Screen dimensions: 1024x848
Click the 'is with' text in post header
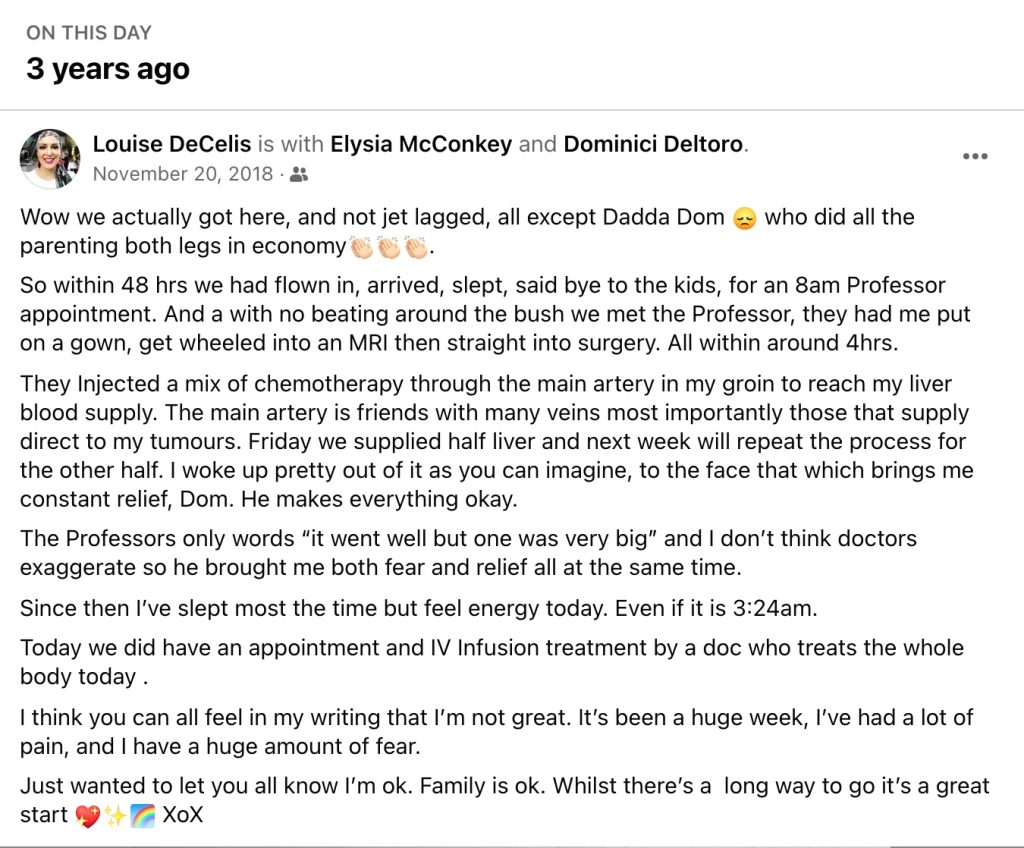[x=291, y=144]
